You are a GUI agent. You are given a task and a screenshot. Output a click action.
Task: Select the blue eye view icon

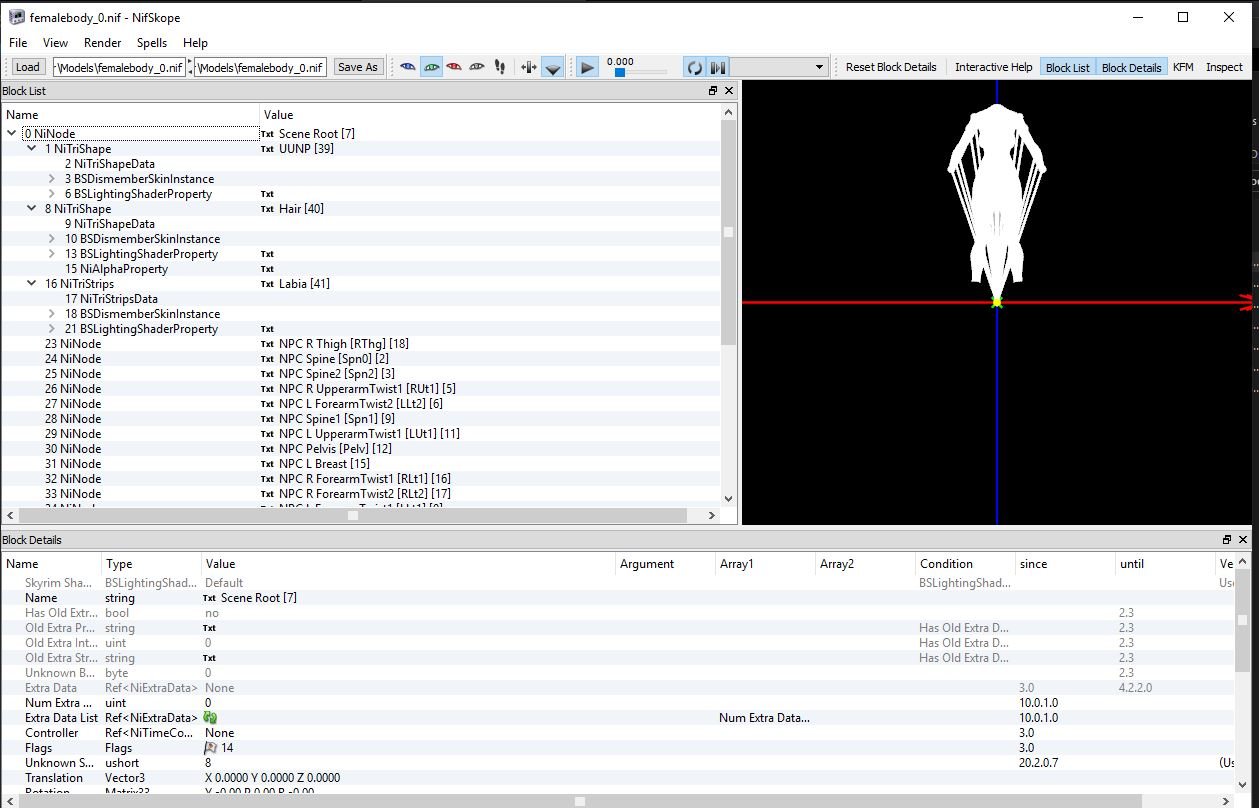coord(407,67)
